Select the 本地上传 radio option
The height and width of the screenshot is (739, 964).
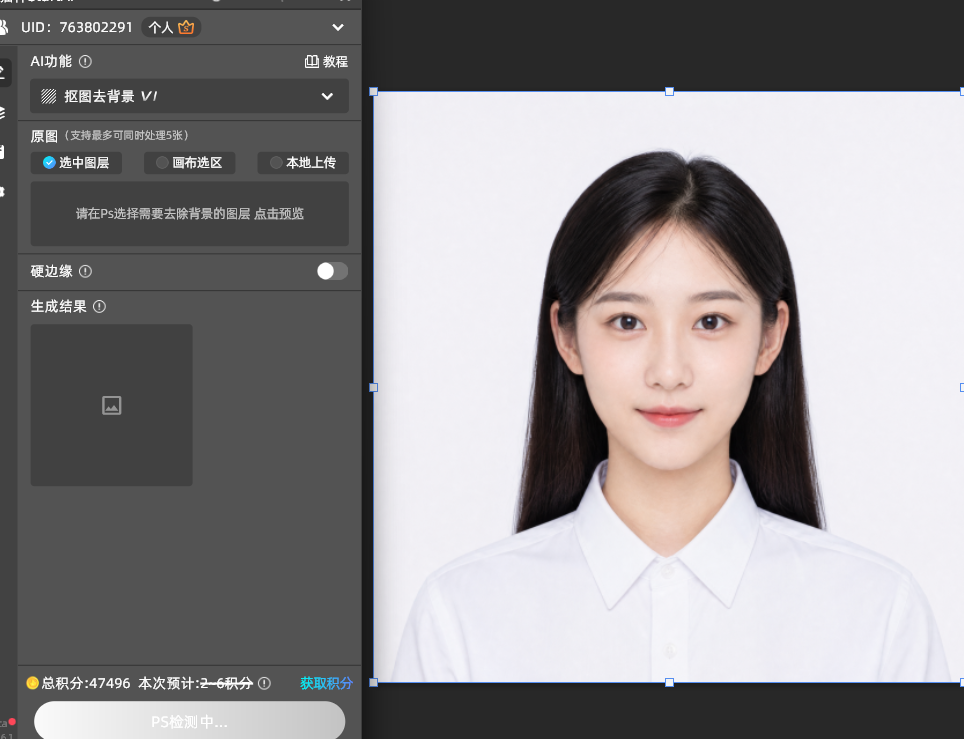point(303,162)
